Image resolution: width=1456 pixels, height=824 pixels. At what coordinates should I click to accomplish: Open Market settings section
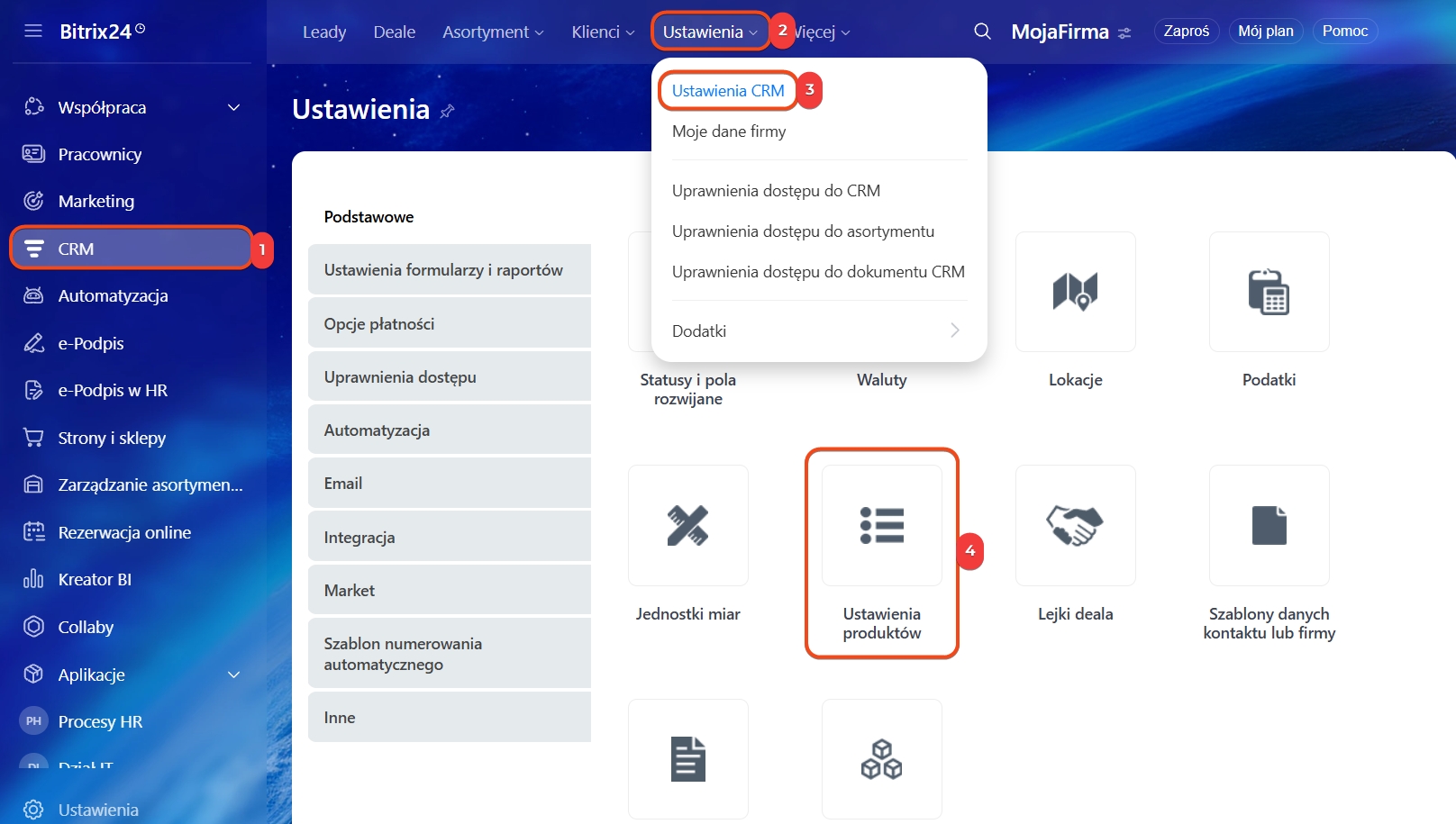point(450,590)
